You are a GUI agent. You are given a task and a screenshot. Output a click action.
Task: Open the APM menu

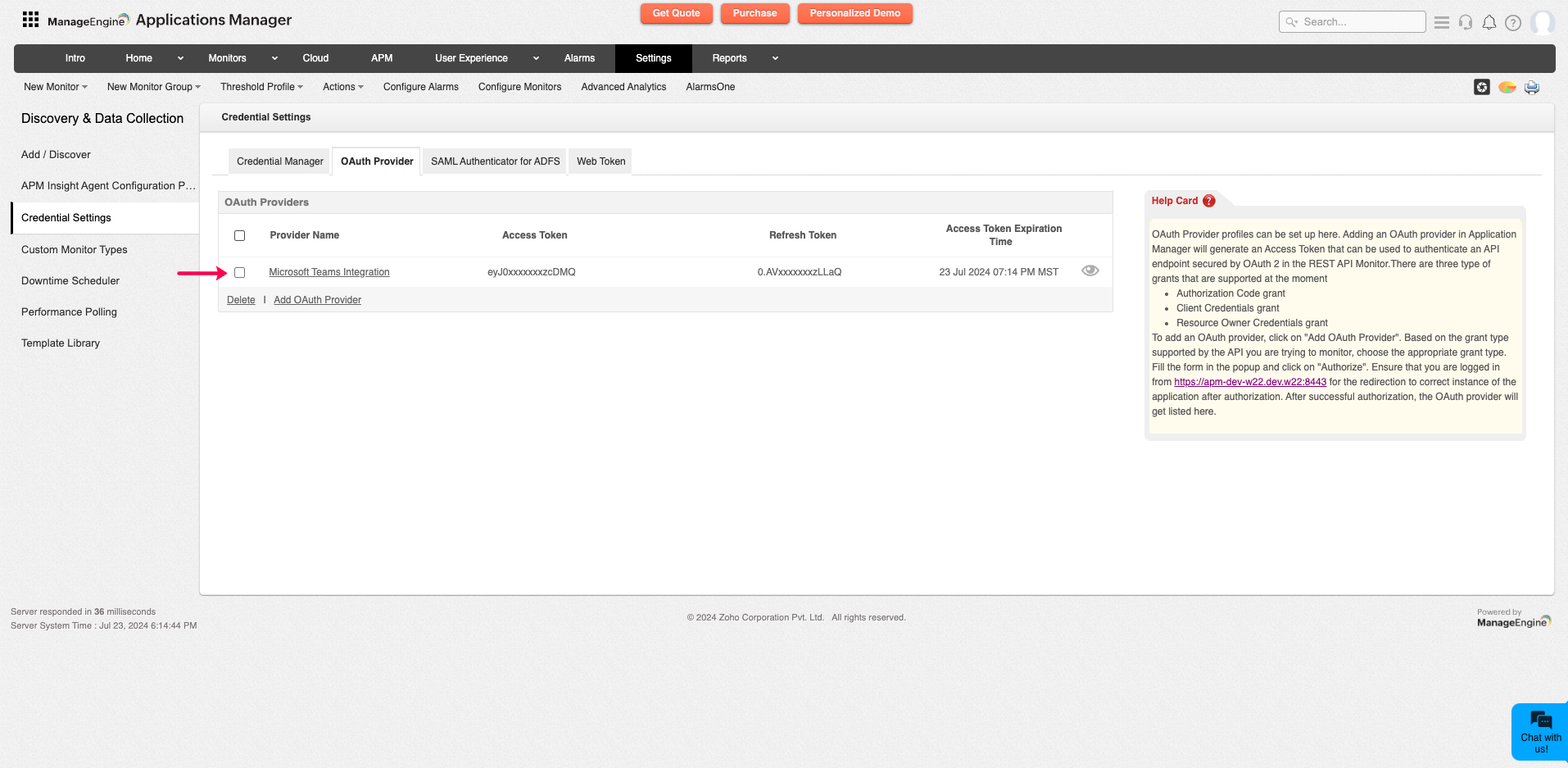pyautogui.click(x=382, y=58)
